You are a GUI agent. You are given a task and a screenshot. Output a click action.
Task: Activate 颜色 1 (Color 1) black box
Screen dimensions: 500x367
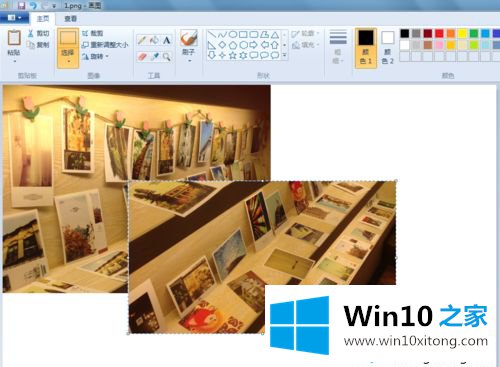pos(366,48)
